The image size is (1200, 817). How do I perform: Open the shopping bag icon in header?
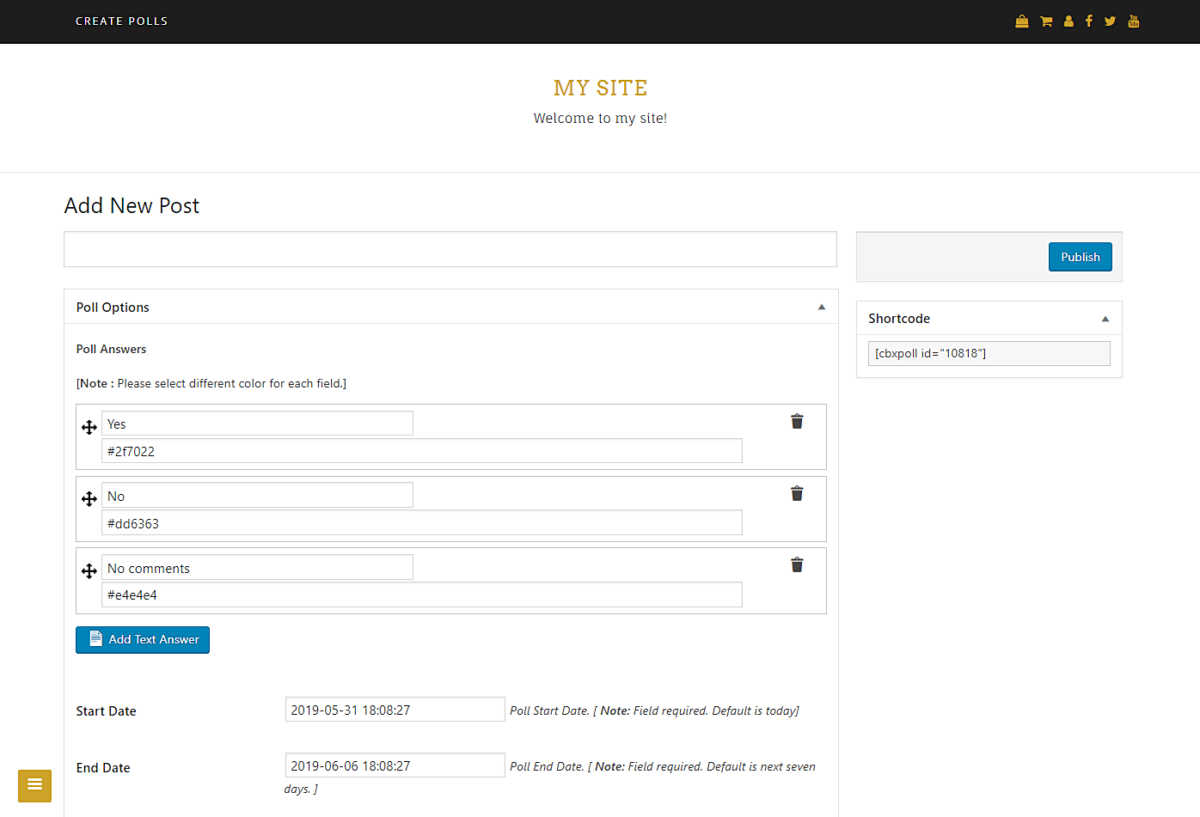tap(1022, 20)
